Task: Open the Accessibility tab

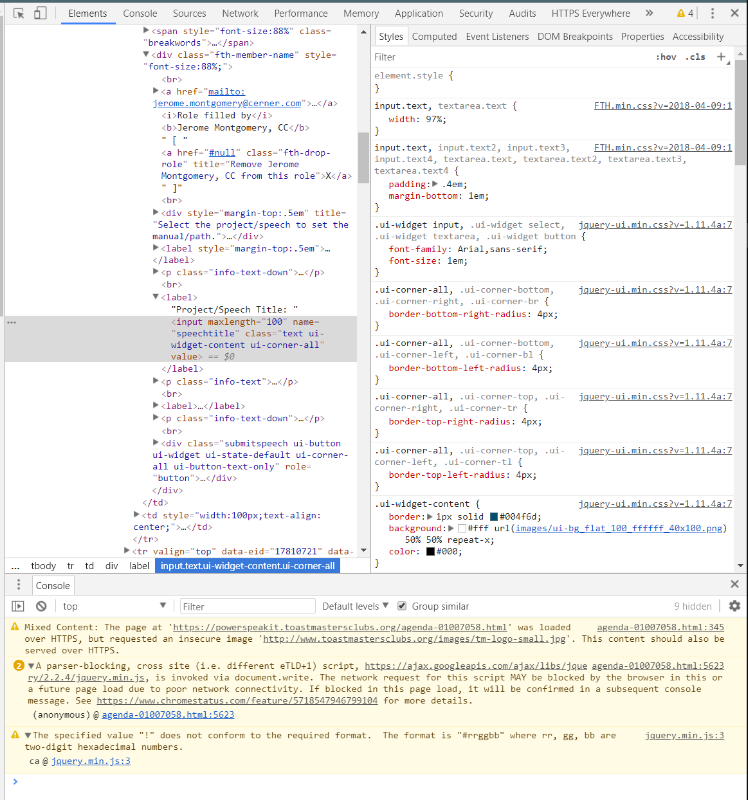Action: point(697,37)
